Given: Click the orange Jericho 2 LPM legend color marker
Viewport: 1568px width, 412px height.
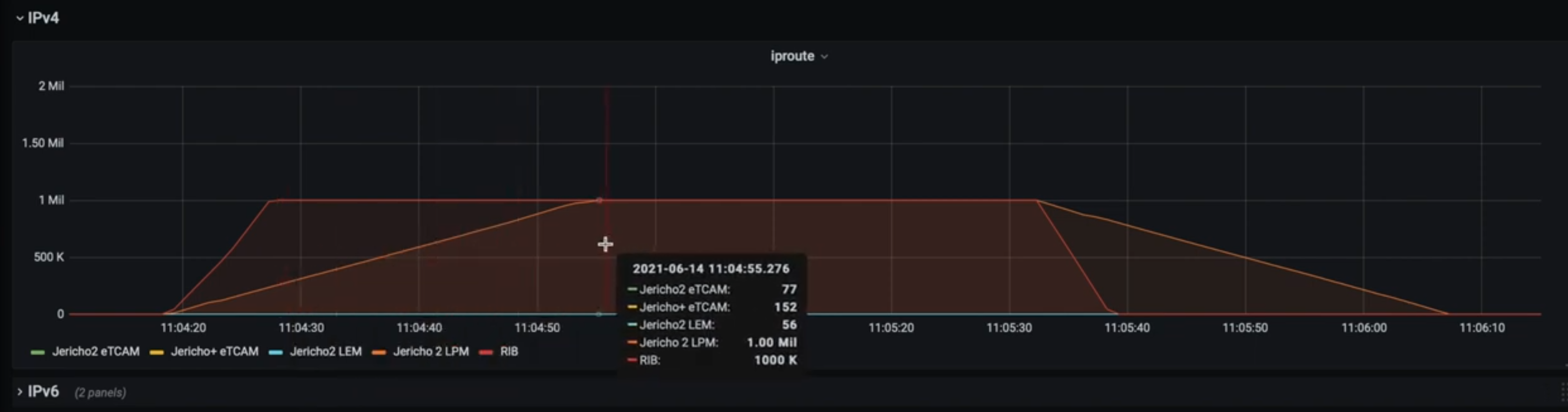Looking at the screenshot, I should coord(379,352).
